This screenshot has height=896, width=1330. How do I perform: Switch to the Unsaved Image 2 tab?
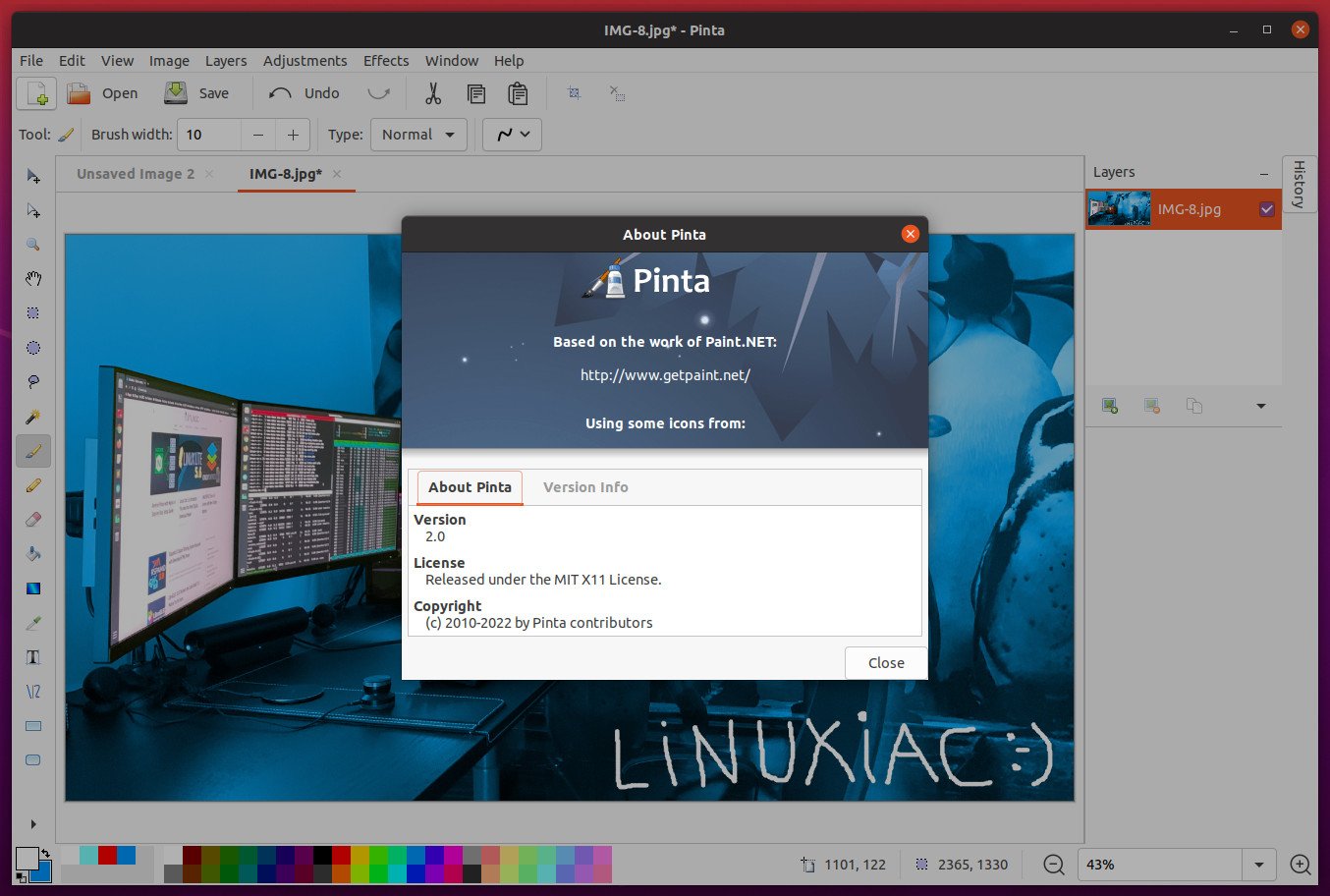tap(136, 174)
